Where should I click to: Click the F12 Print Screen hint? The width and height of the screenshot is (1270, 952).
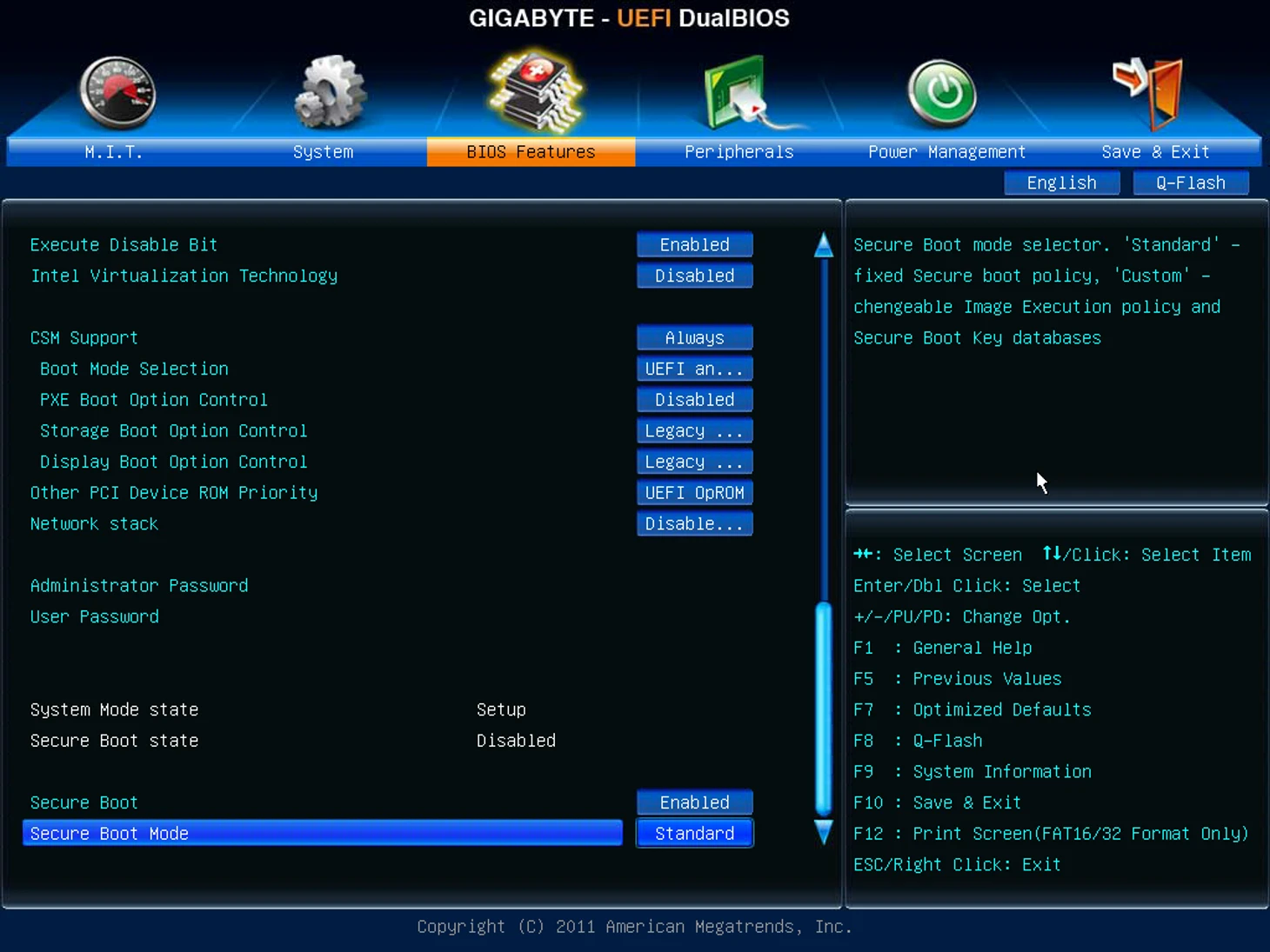pyautogui.click(x=1052, y=834)
